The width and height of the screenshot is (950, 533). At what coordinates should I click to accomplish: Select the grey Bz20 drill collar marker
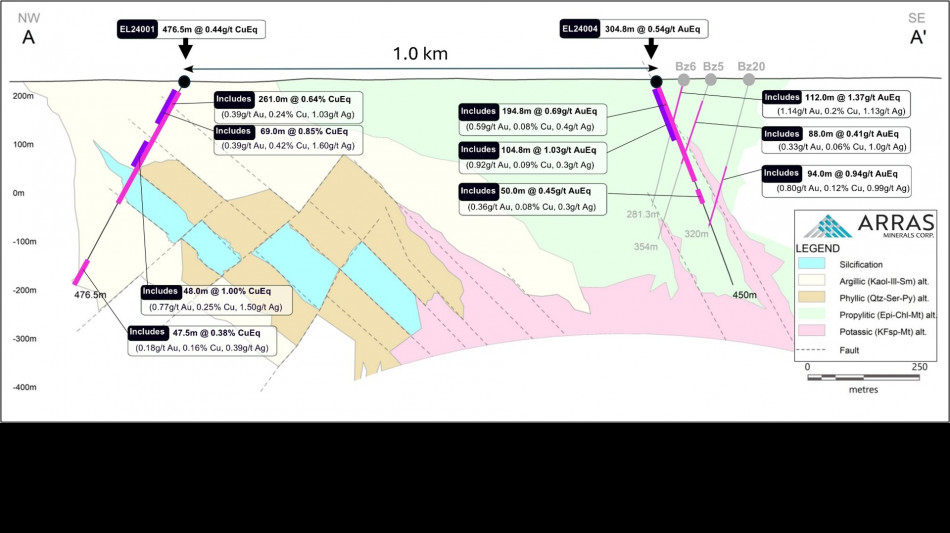coord(751,79)
